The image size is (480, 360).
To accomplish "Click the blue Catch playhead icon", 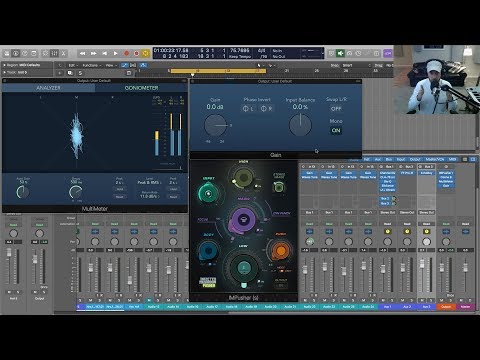I will [x=143, y=65].
